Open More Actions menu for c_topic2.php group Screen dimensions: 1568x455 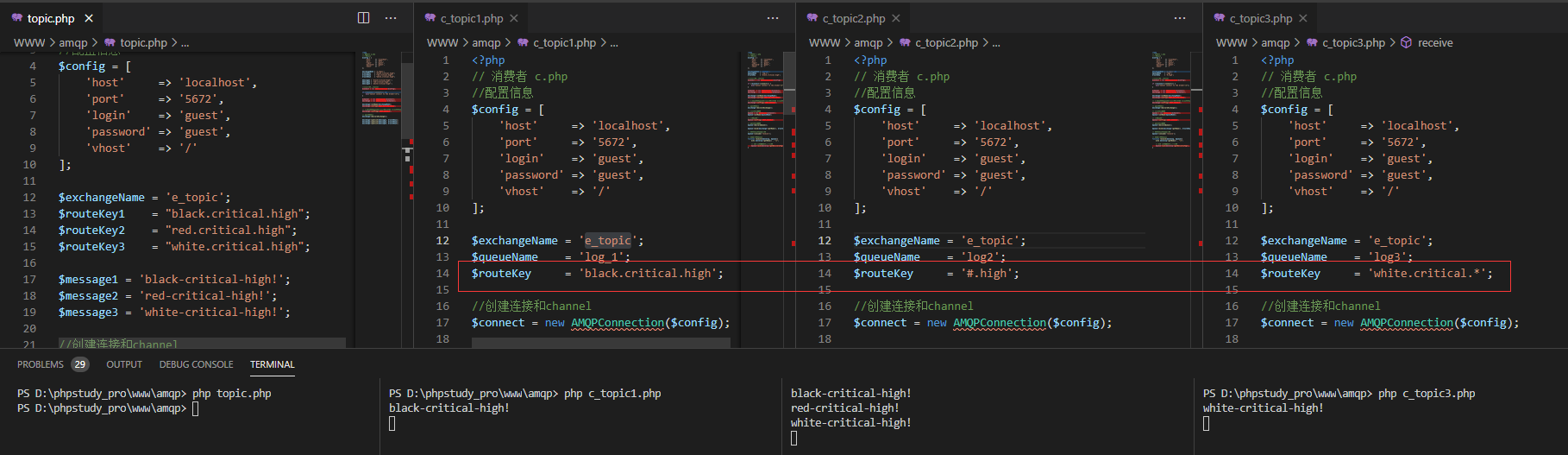pyautogui.click(x=1180, y=18)
